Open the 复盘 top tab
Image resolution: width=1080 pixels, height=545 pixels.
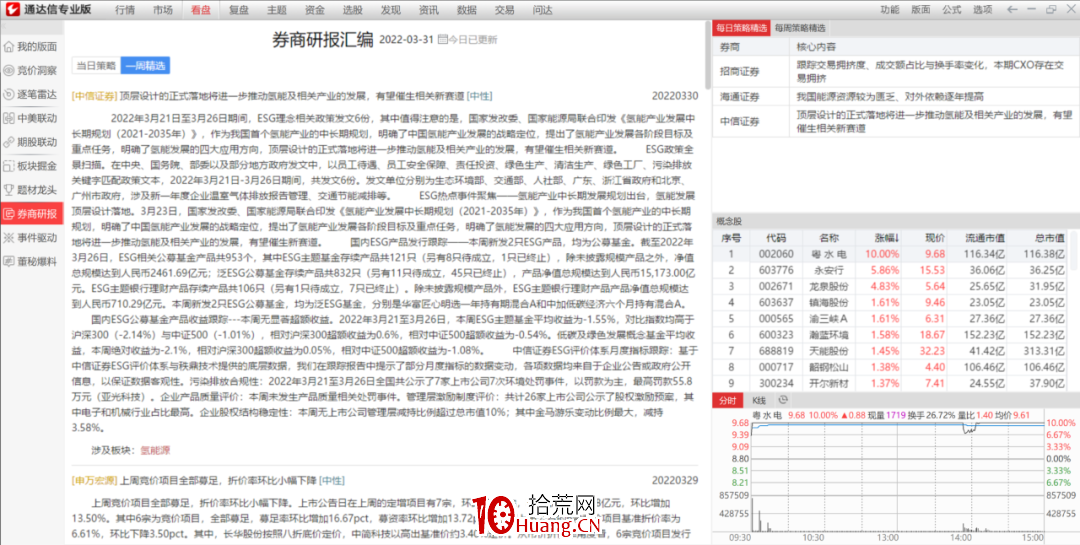click(239, 10)
